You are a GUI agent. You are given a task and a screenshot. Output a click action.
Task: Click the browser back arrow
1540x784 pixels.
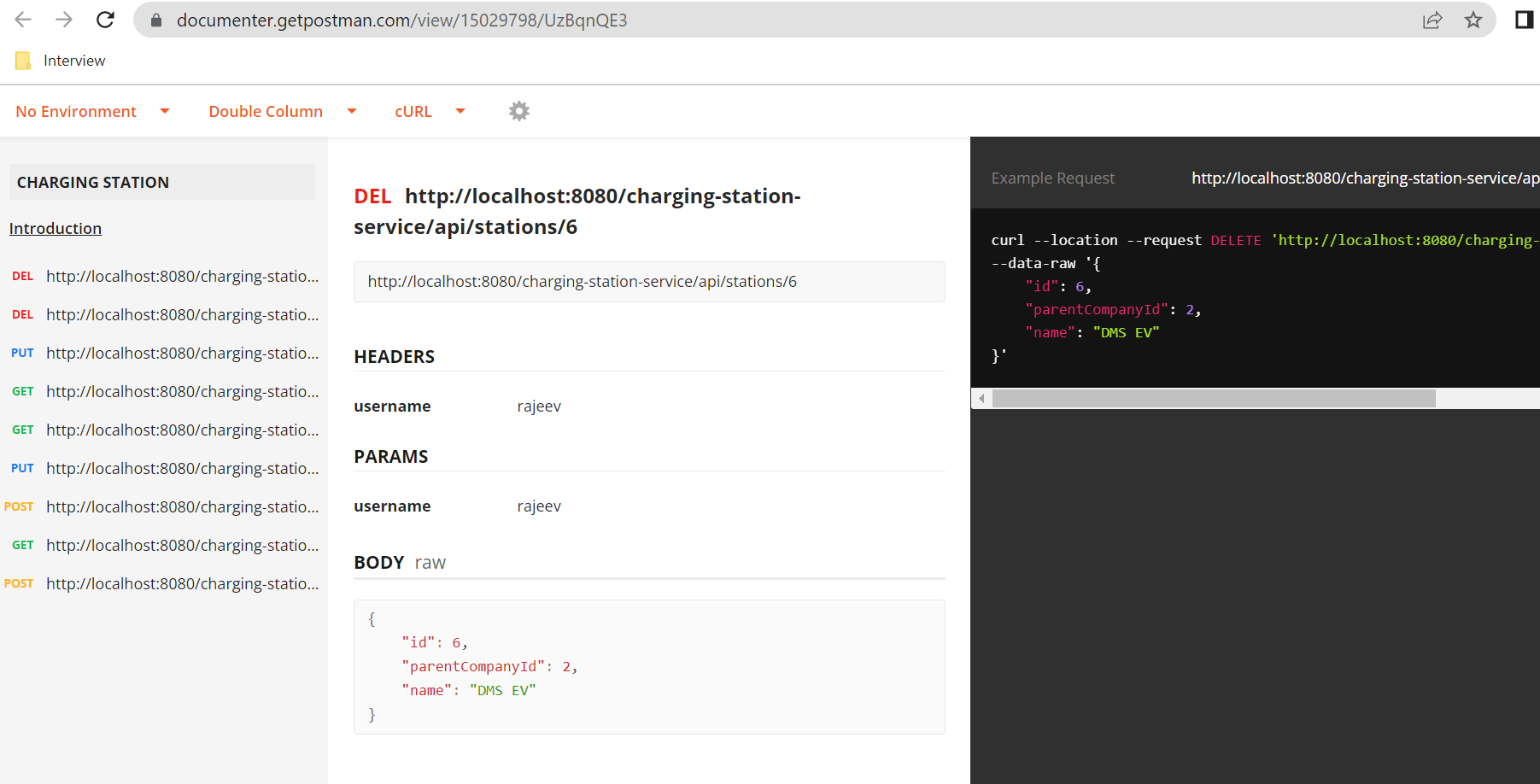coord(23,20)
